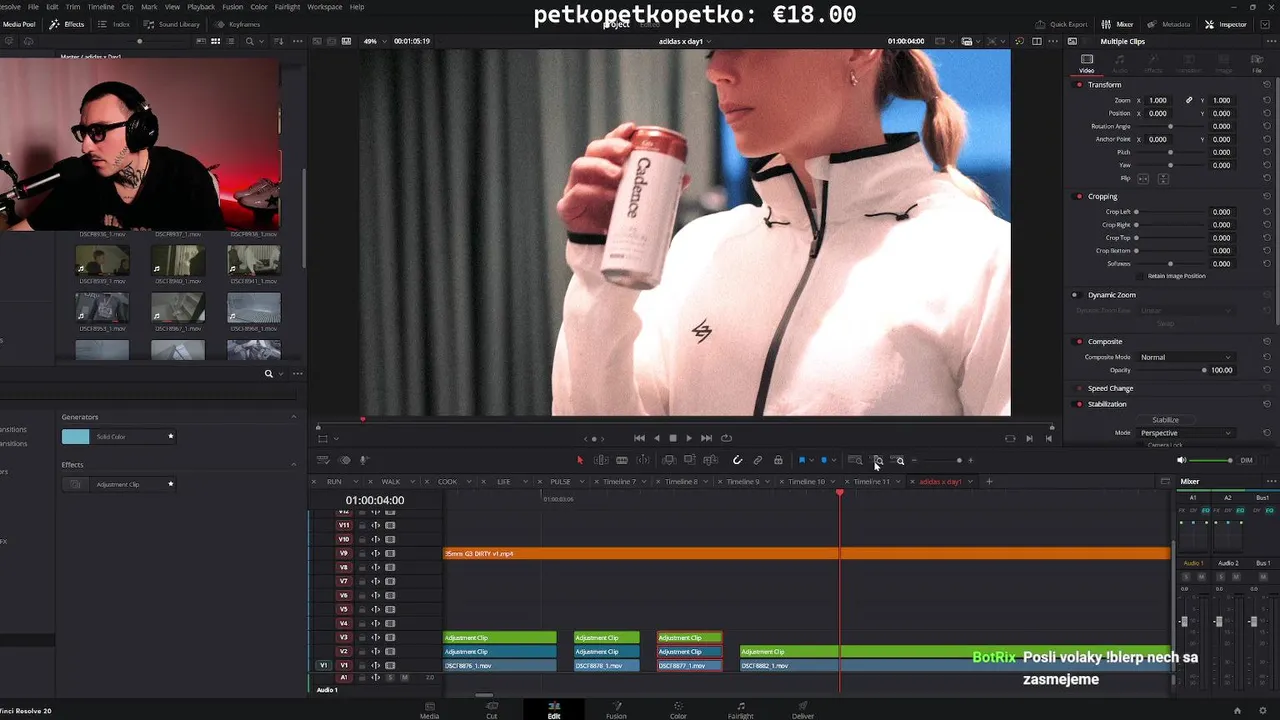Toggle the Cropping section enable switch
Image resolution: width=1280 pixels, height=720 pixels.
(x=1079, y=197)
